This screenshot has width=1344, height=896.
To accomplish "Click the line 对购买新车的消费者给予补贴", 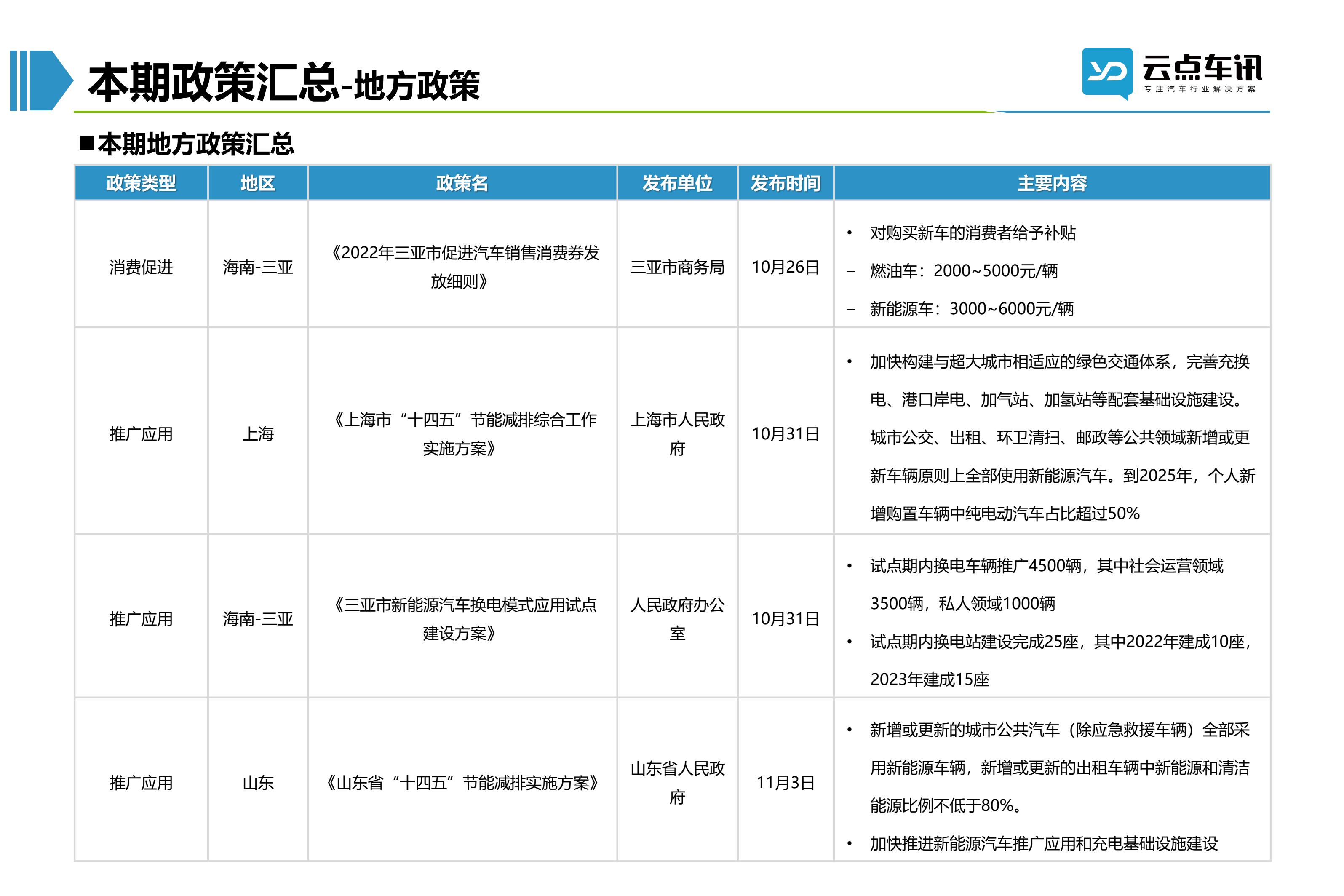I will click(x=972, y=233).
